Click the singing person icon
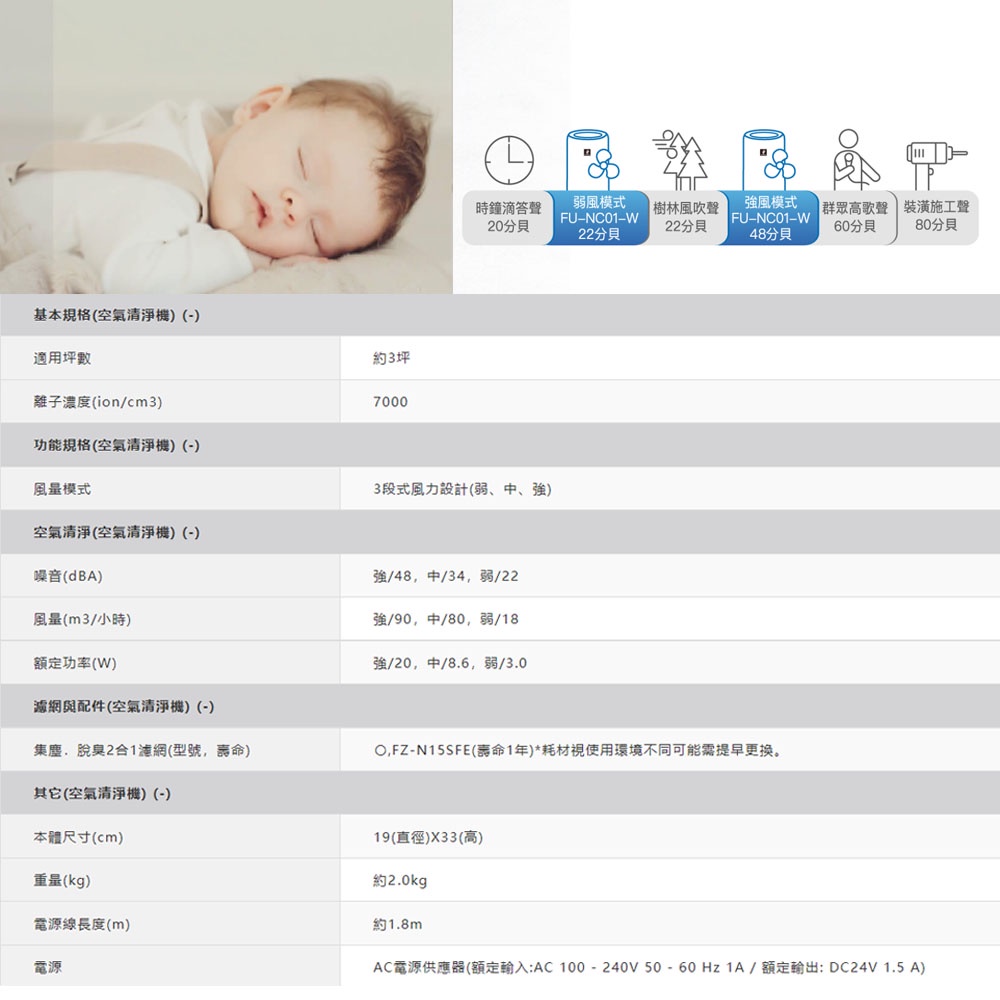Image resolution: width=1000 pixels, height=1000 pixels. tap(850, 158)
